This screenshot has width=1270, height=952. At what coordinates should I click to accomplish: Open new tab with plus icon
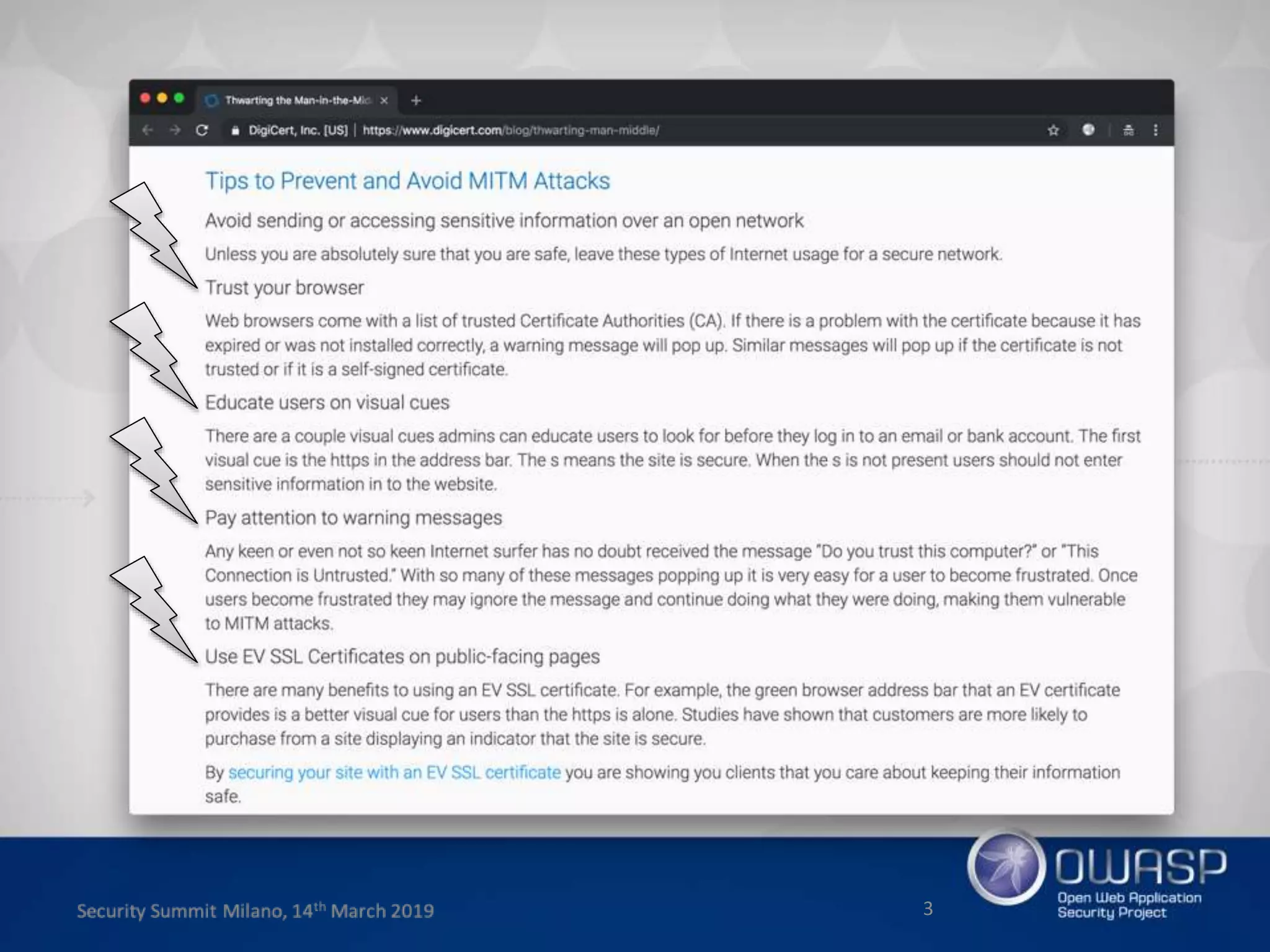pyautogui.click(x=416, y=100)
